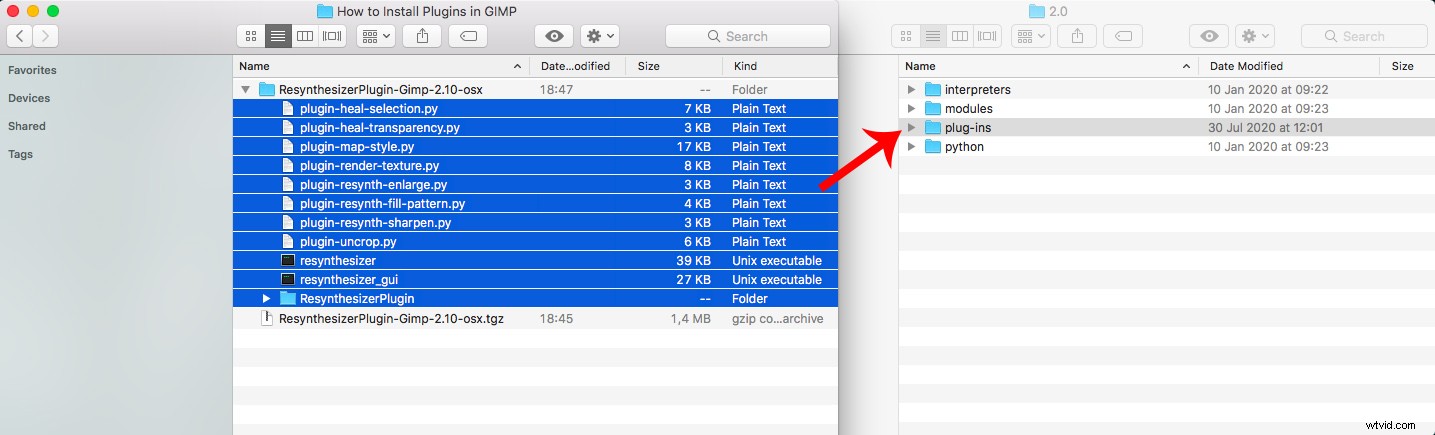Click Share button in left window toolbar
The width and height of the screenshot is (1435, 435).
pos(423,36)
